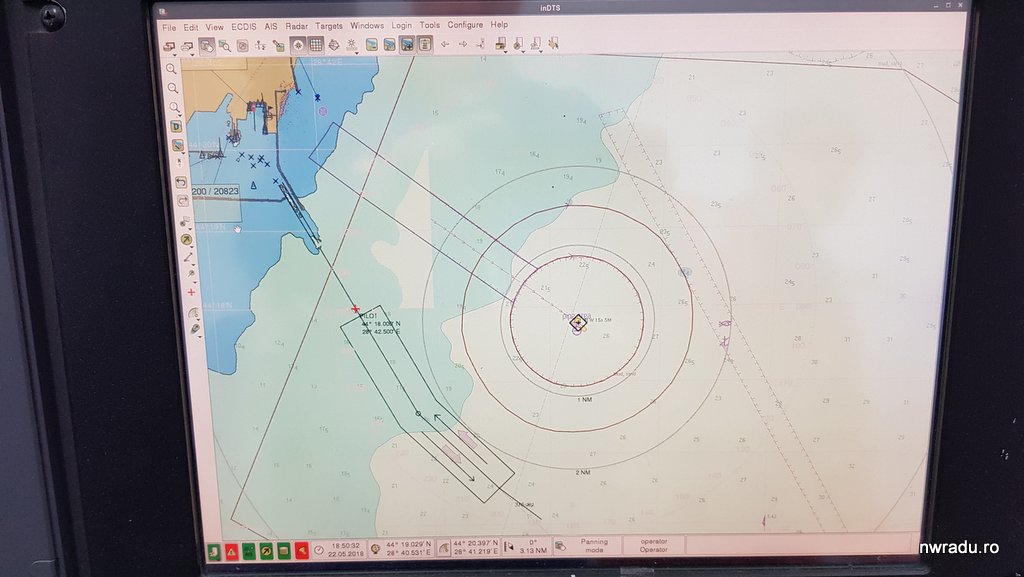Expand the arrow under the second stacked-windows icon
The image size is (1024, 577).
(191, 54)
